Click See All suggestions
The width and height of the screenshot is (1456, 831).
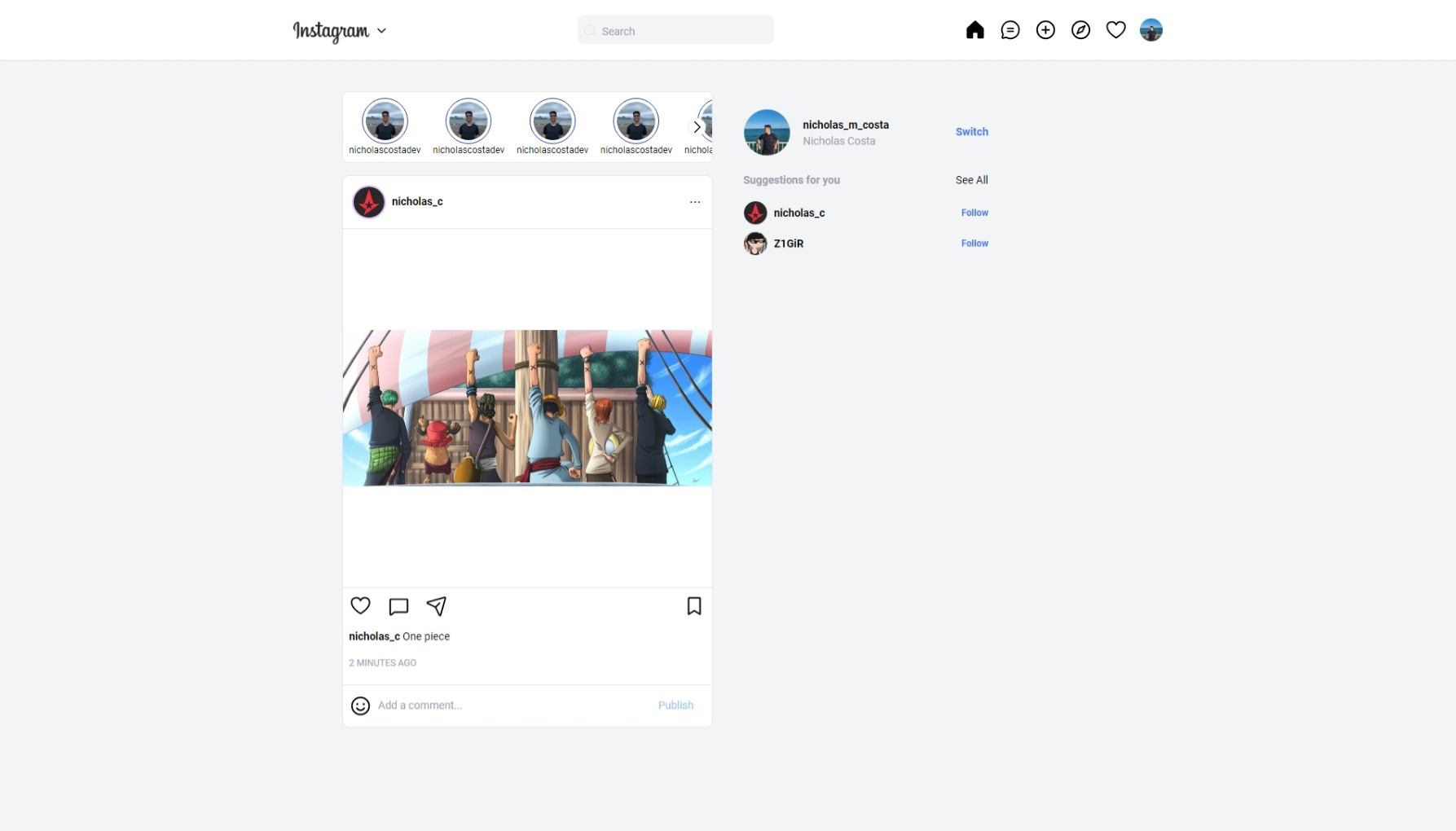coord(971,180)
